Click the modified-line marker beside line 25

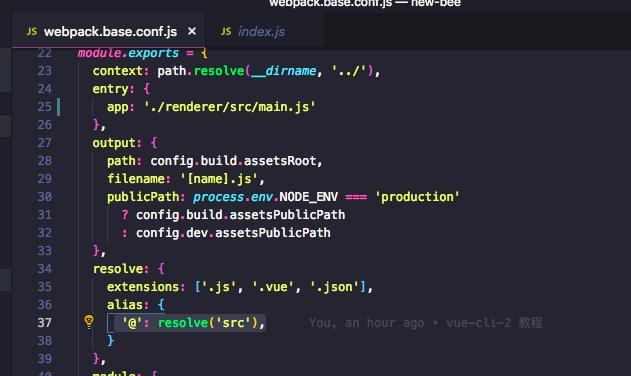[x=59, y=107]
